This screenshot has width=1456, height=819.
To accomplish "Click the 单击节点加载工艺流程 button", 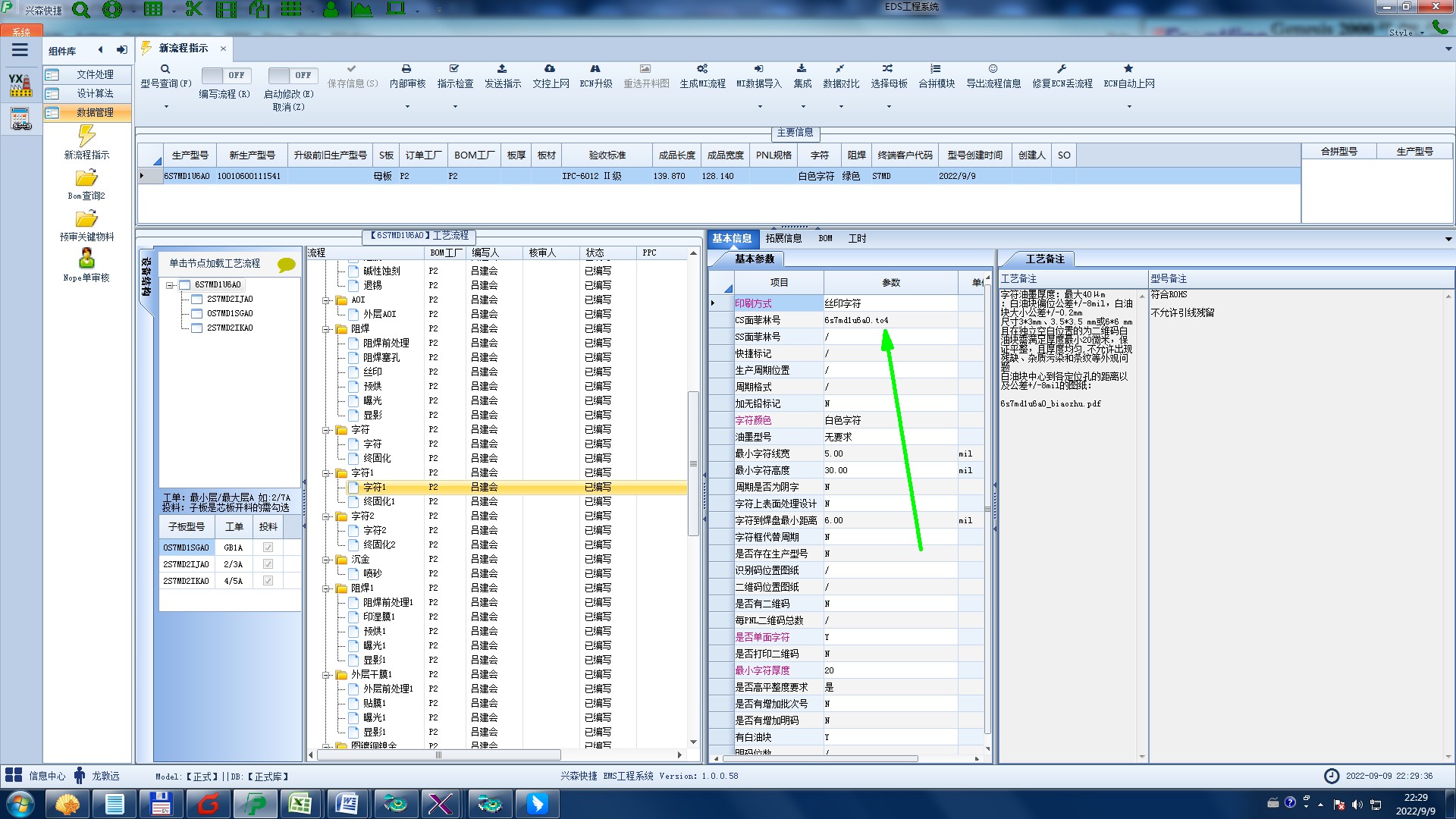I will point(215,263).
